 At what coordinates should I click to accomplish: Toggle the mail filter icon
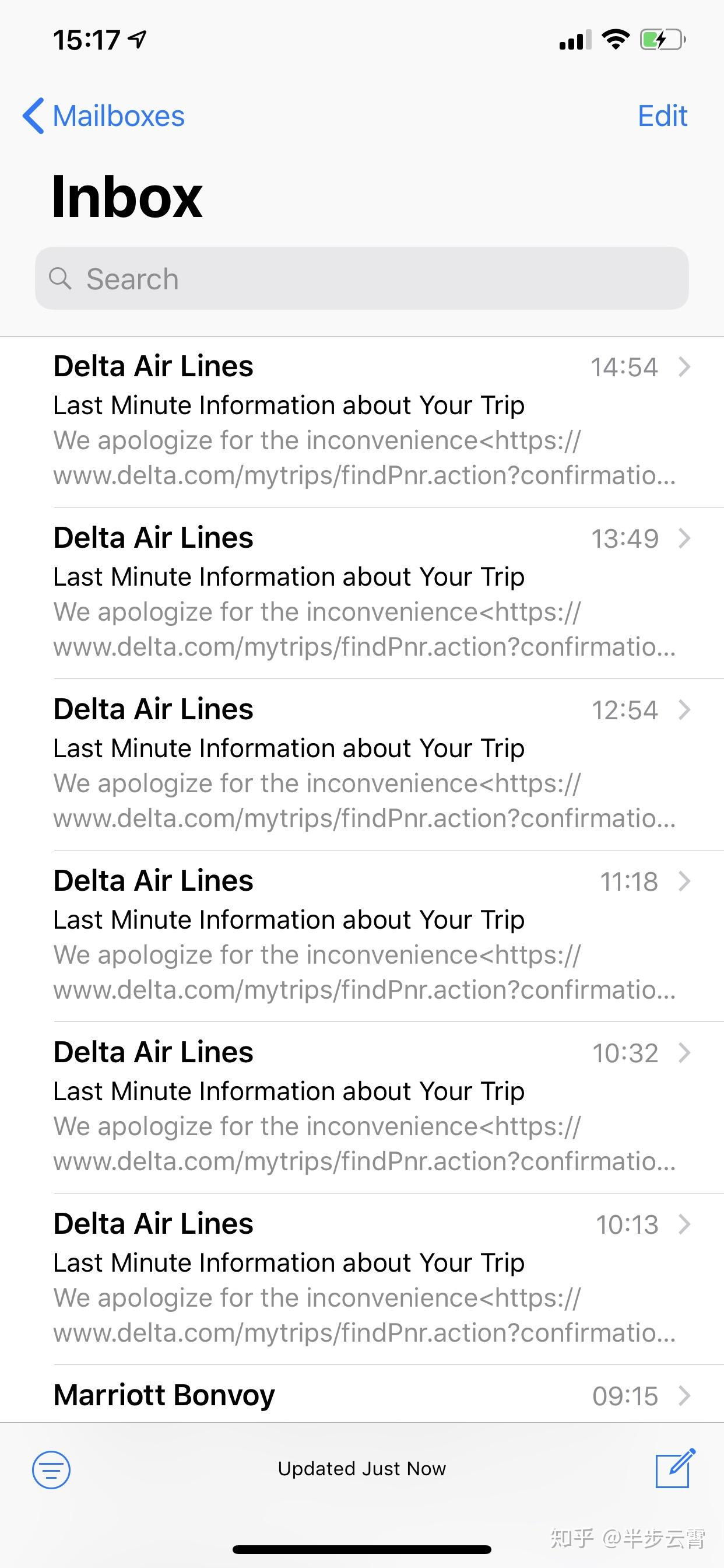click(51, 1469)
